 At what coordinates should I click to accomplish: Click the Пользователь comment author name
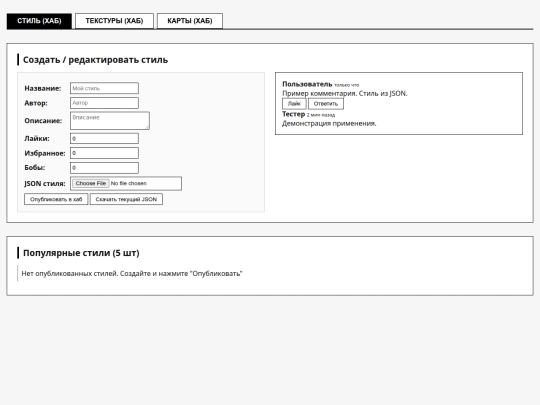(307, 84)
